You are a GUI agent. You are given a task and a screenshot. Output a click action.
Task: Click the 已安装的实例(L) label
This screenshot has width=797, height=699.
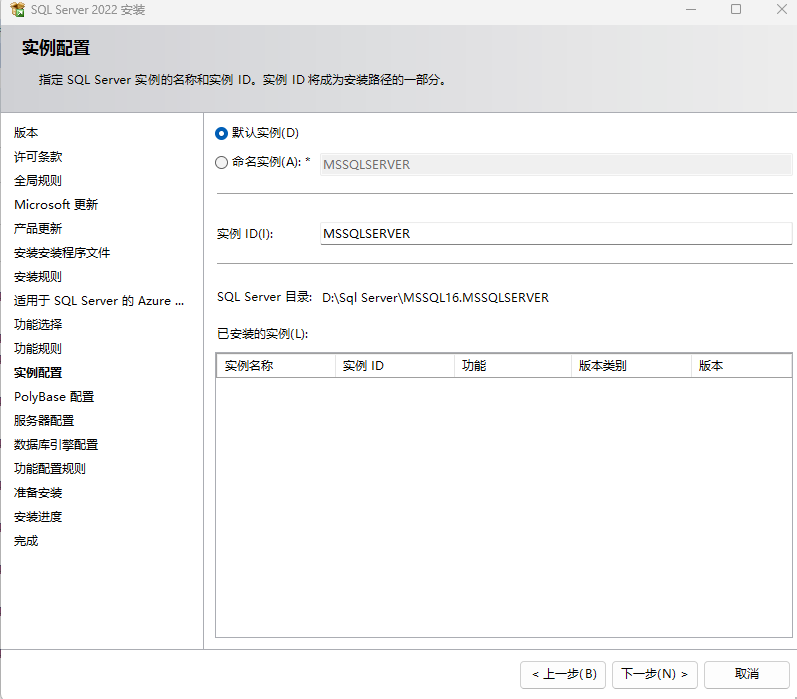pyautogui.click(x=263, y=334)
